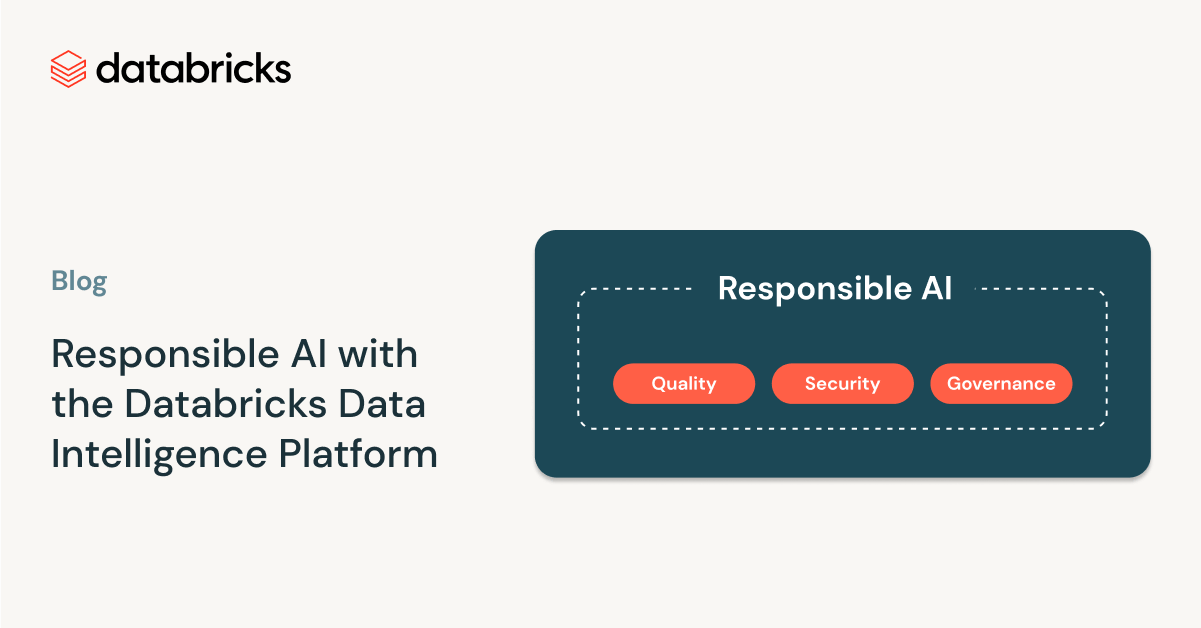Viewport: 1201px width, 628px height.
Task: Click "Databricks" in the blog title
Action: coord(224,405)
